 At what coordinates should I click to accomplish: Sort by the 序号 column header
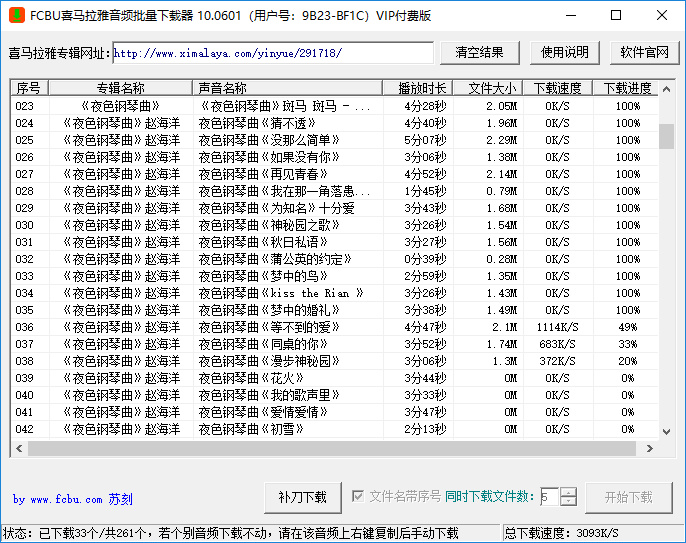[29, 88]
